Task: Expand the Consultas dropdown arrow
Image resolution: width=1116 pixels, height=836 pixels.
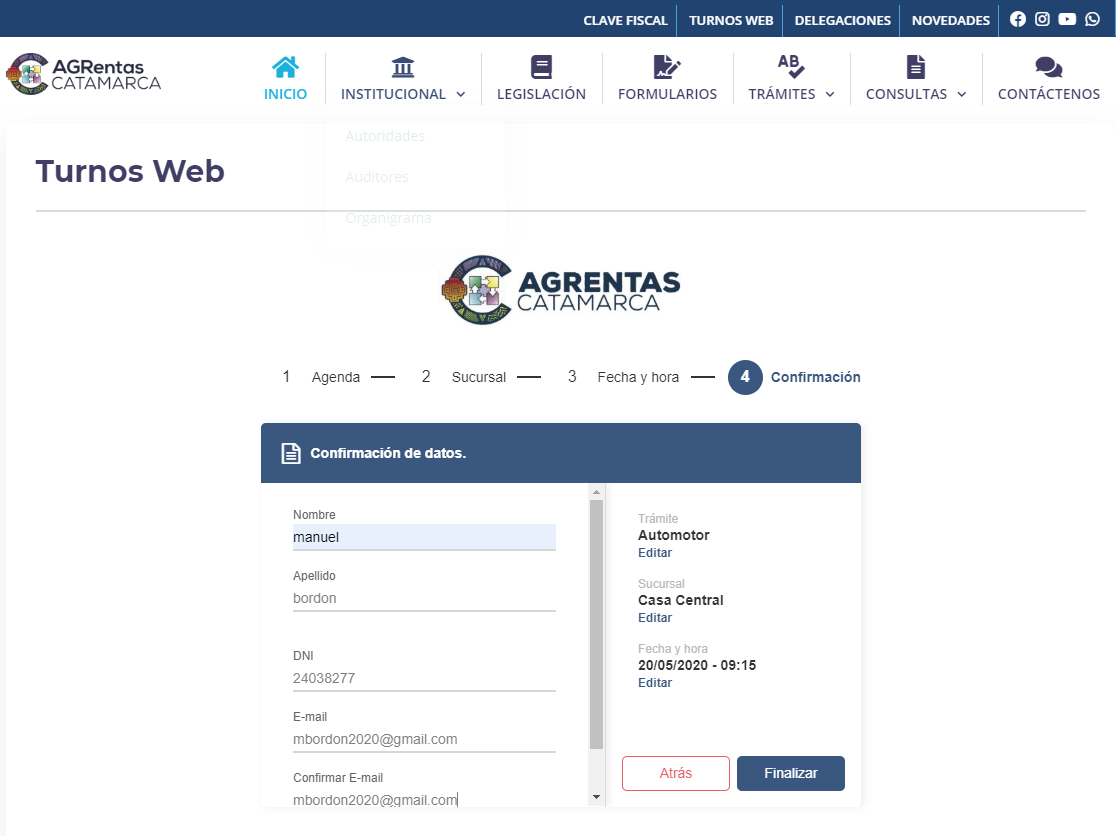Action: coord(962,94)
